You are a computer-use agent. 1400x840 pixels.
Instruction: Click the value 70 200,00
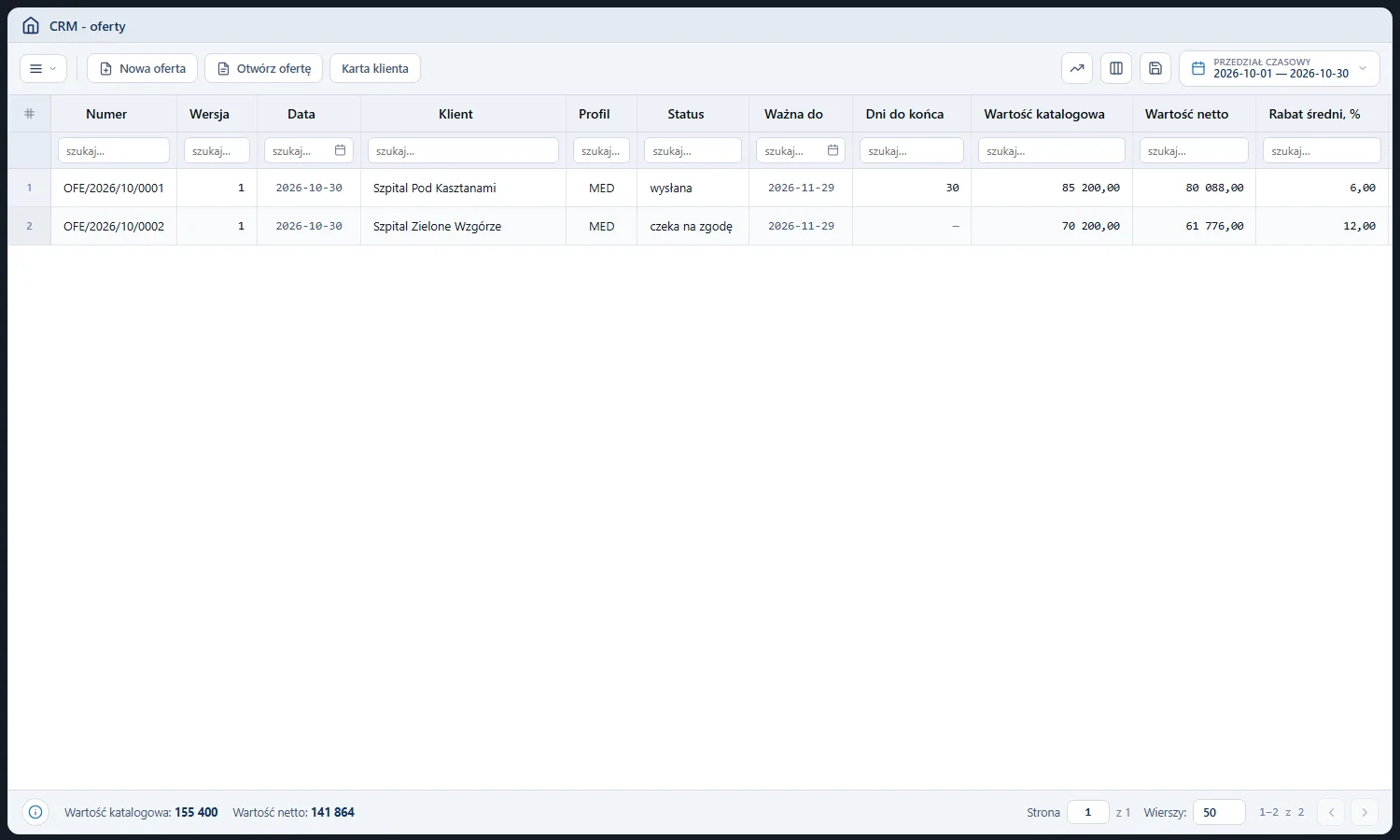pyautogui.click(x=1090, y=226)
